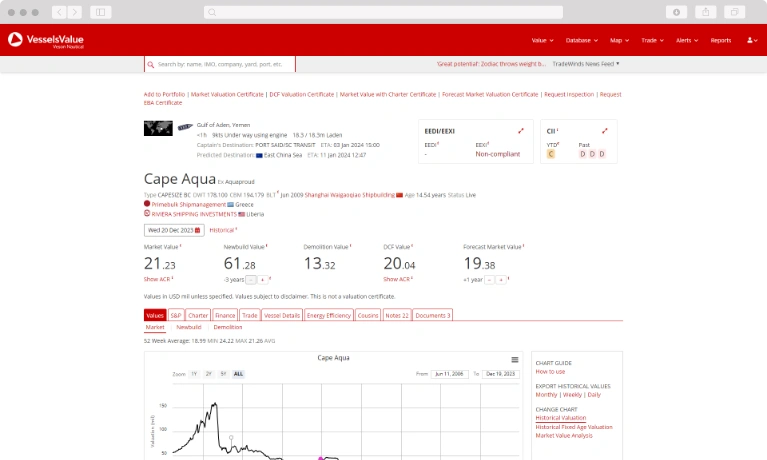The width and height of the screenshot is (767, 460).
Task: Increase forecast year with plus button
Action: [x=501, y=280]
